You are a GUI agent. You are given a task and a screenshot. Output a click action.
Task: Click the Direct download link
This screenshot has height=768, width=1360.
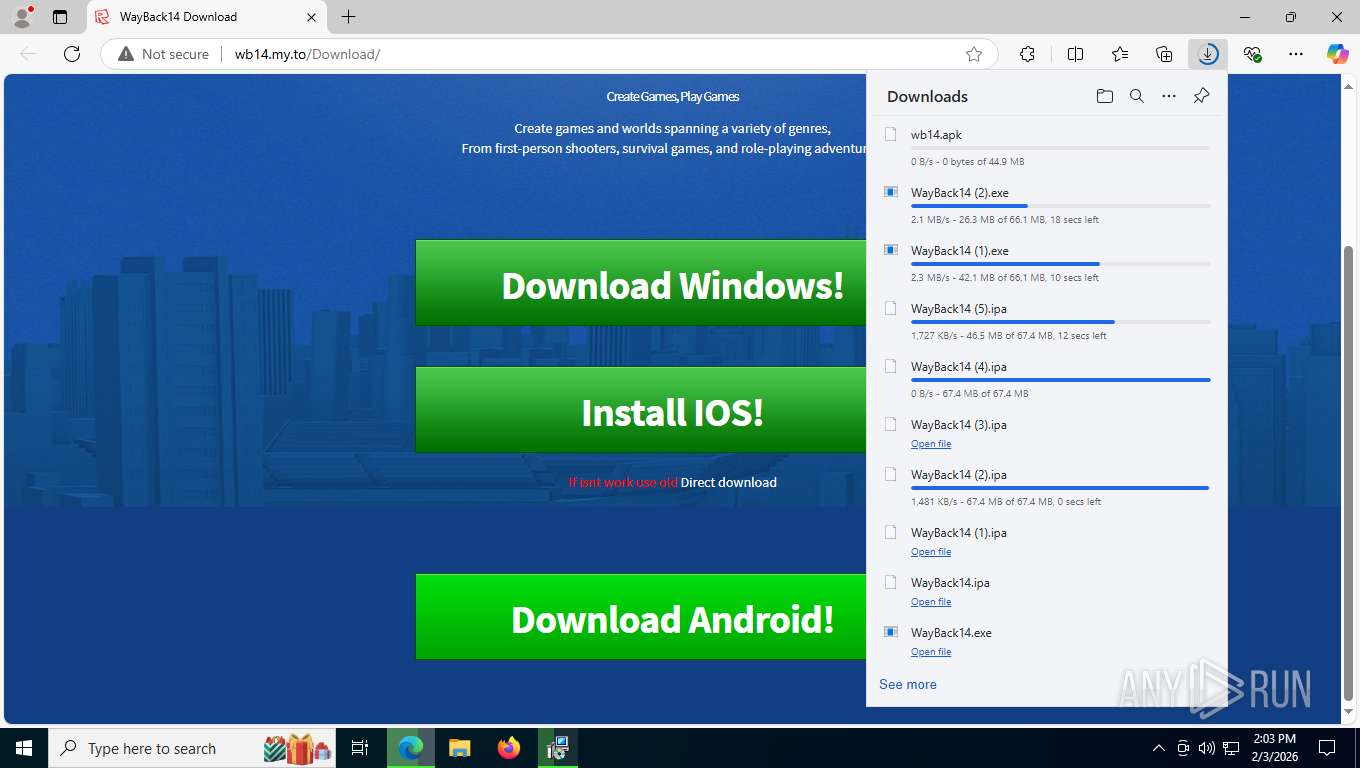[x=728, y=482]
